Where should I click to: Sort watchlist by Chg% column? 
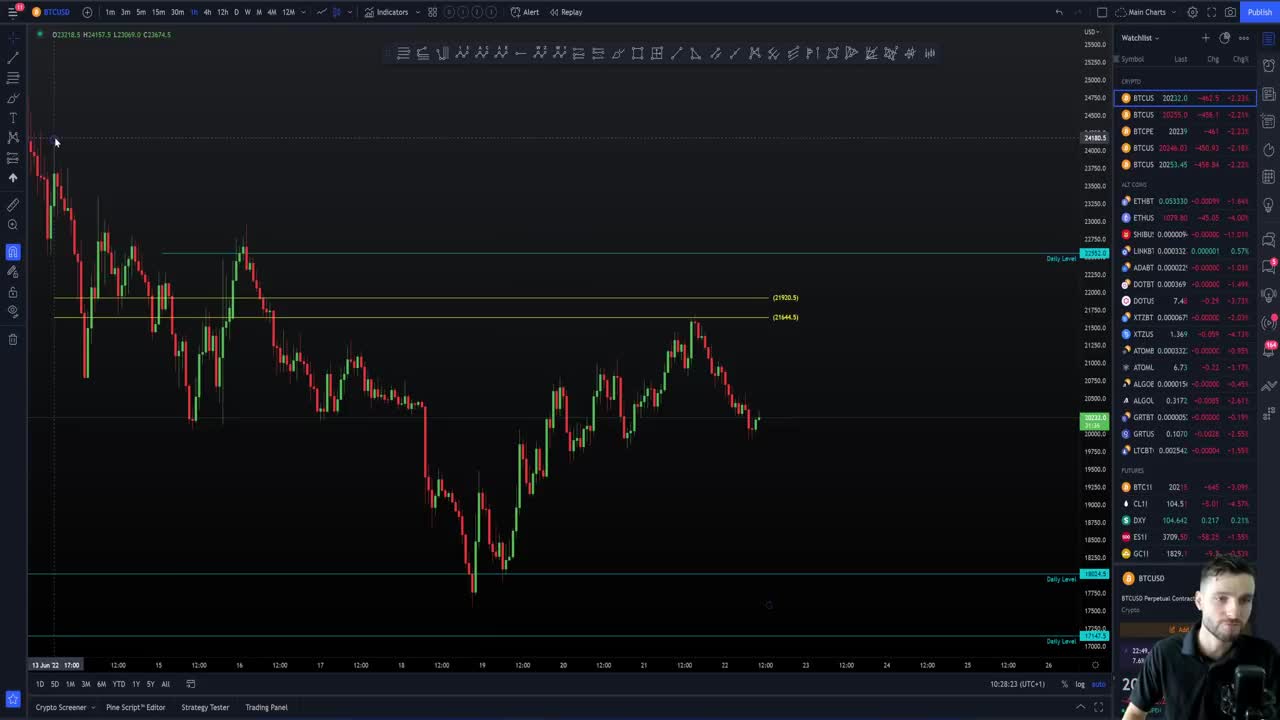click(1240, 59)
